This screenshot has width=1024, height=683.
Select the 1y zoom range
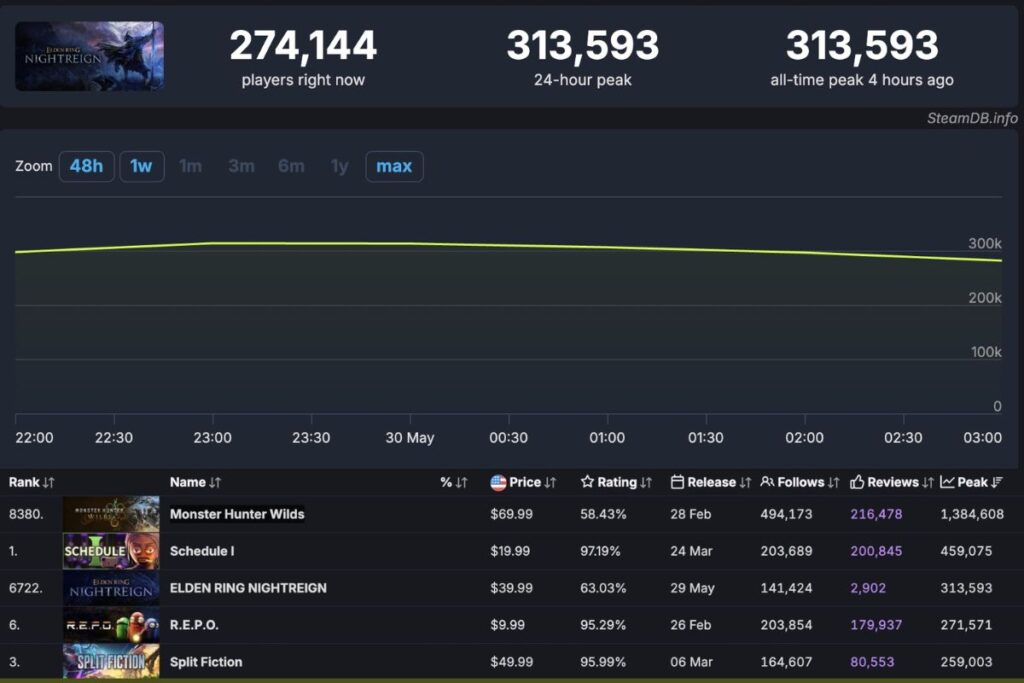coord(340,167)
